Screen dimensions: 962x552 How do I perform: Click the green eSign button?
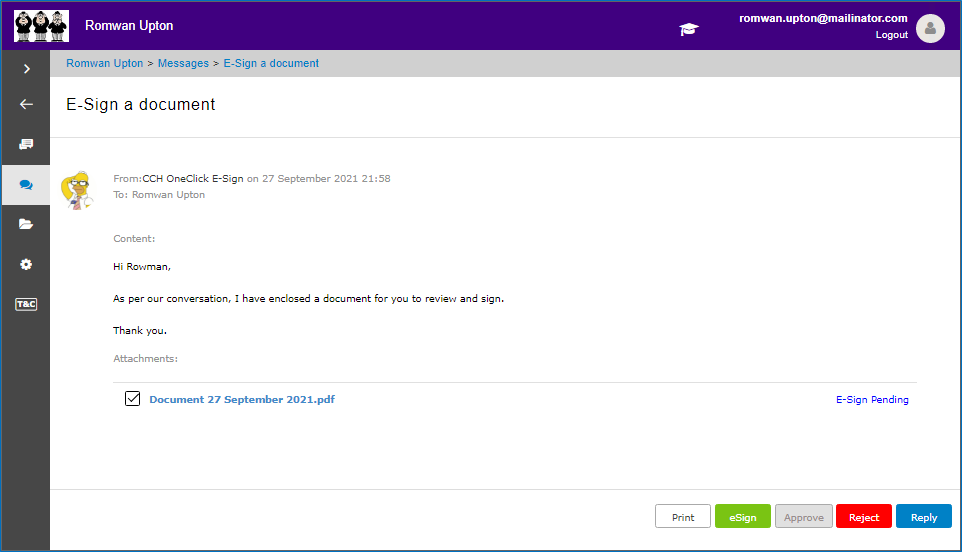742,516
